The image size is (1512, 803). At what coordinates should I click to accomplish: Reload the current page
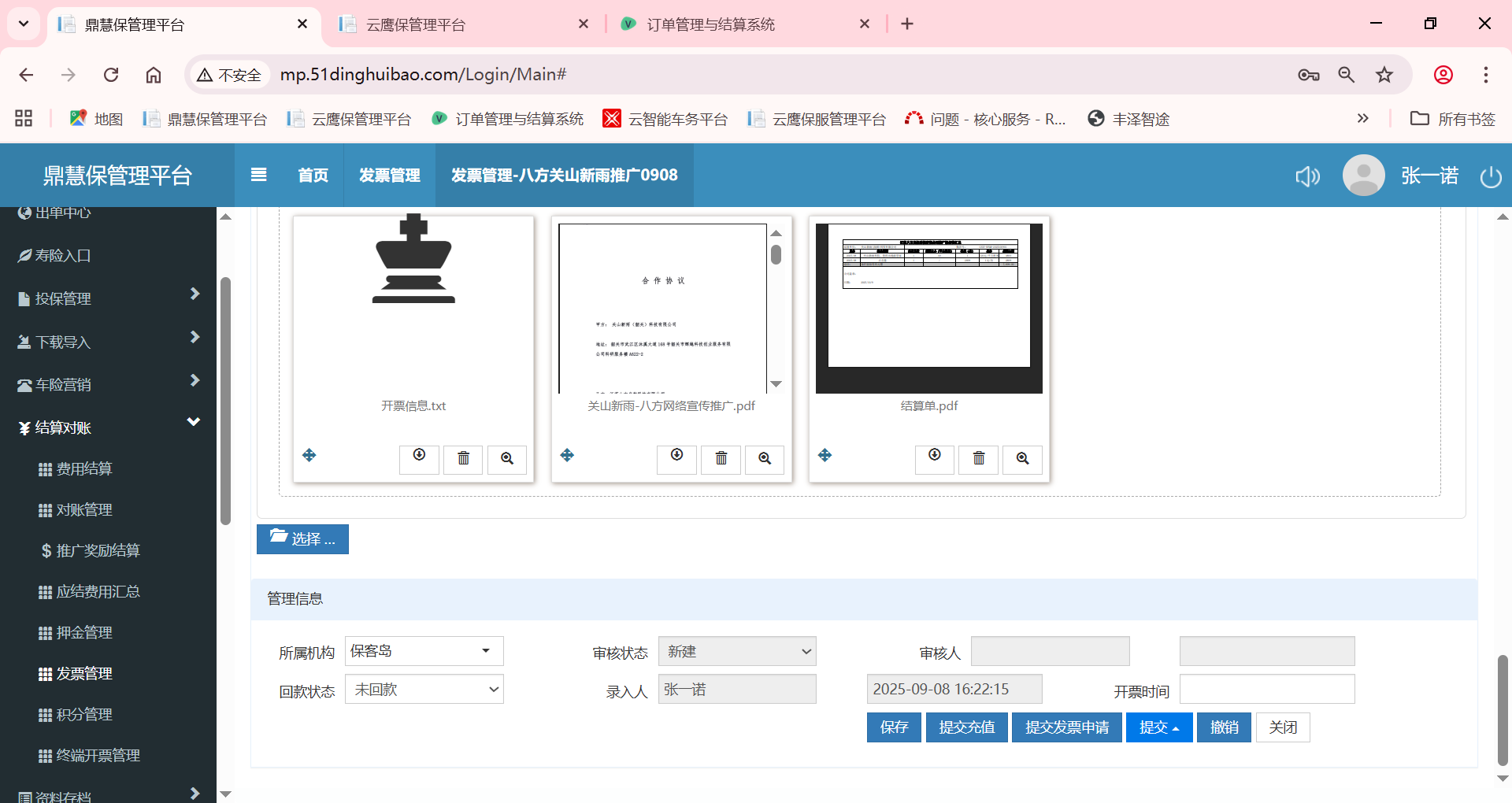(111, 75)
